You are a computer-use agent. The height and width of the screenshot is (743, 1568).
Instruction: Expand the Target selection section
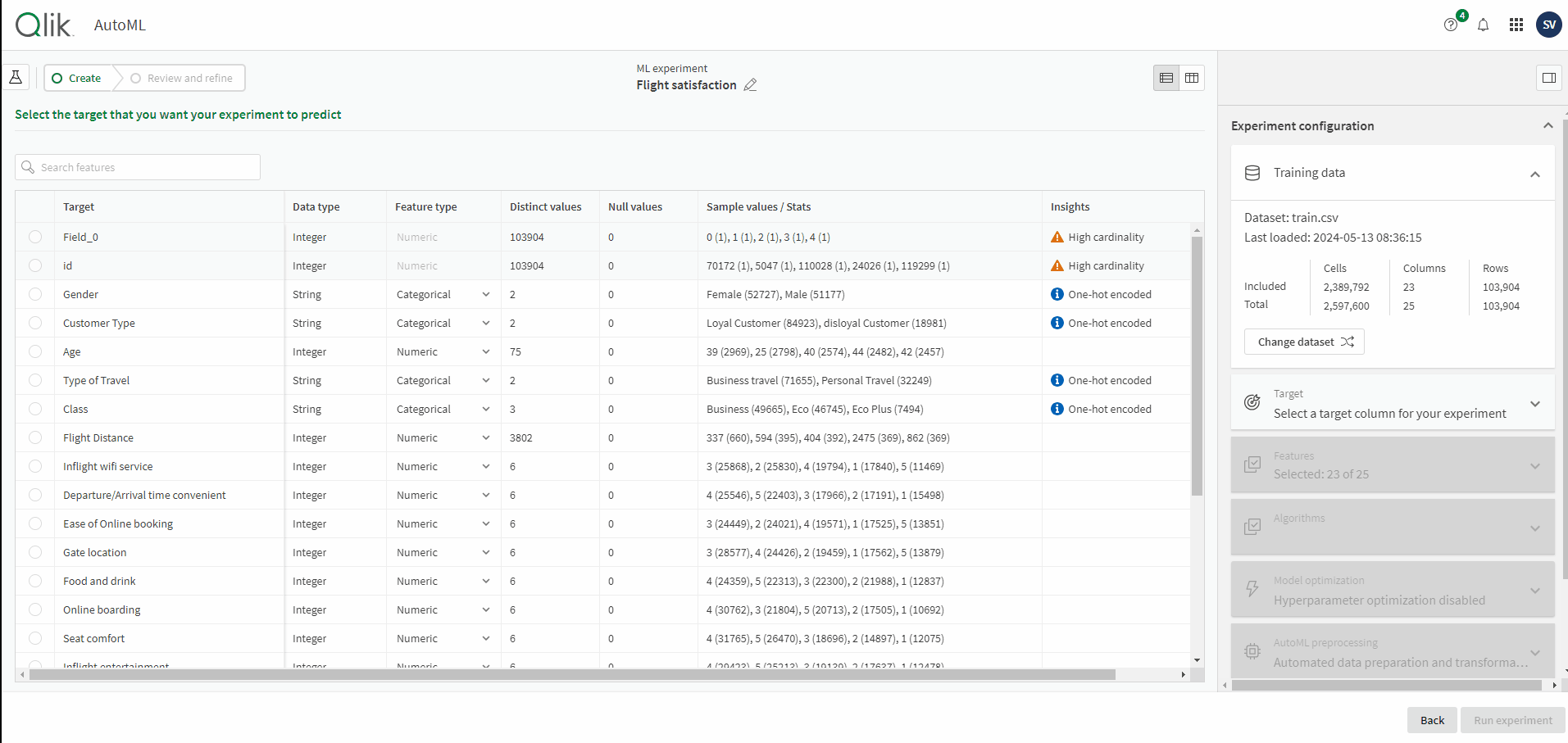[1534, 404]
